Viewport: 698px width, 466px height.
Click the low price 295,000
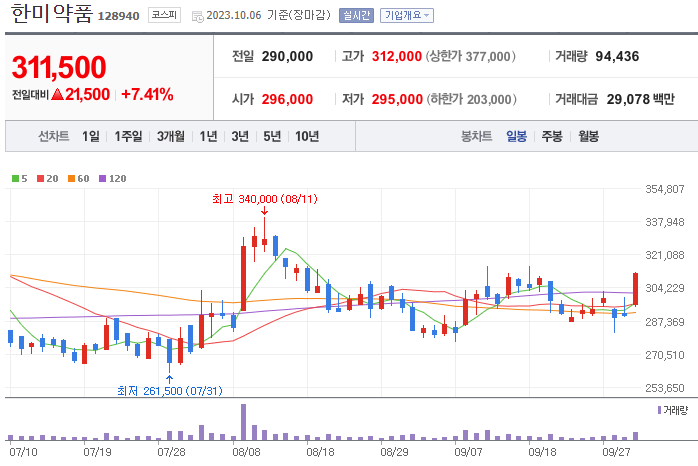click(397, 99)
